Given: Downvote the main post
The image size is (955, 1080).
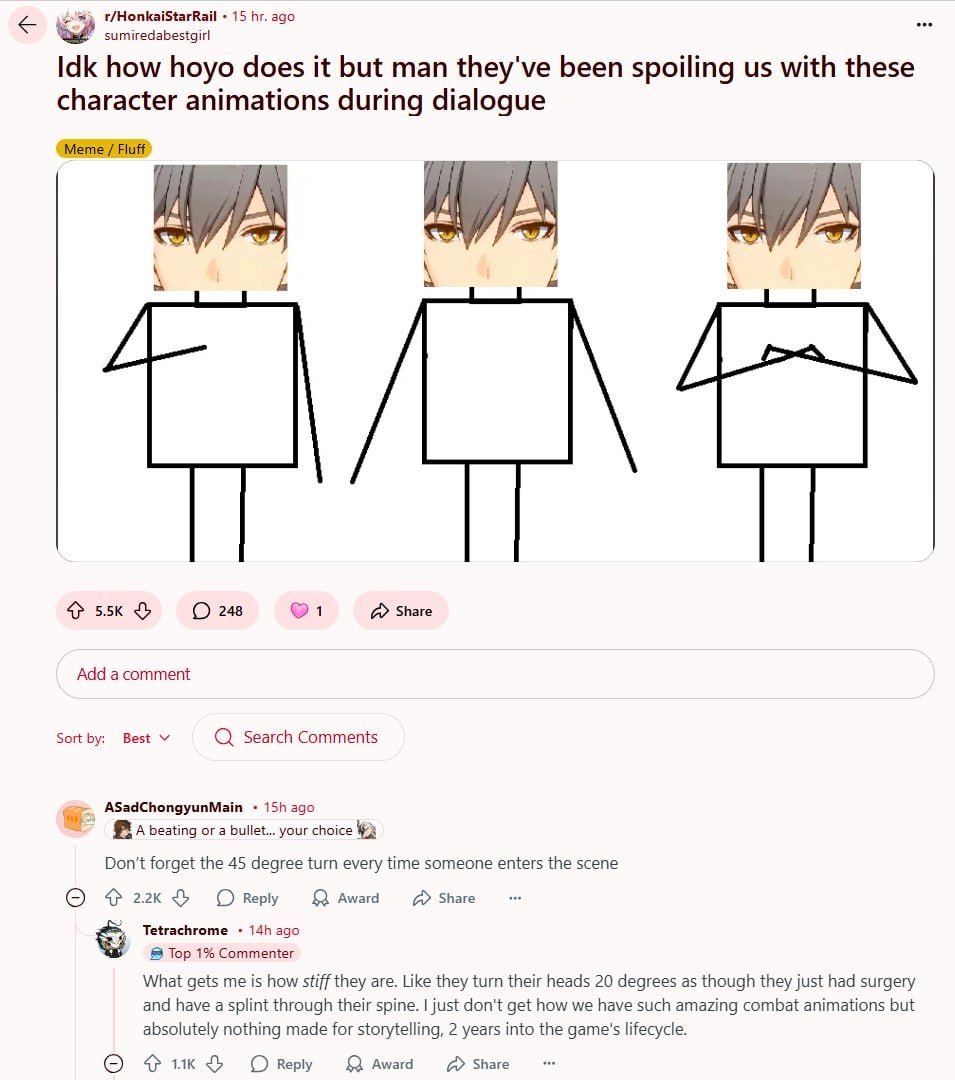Looking at the screenshot, I should click(143, 610).
